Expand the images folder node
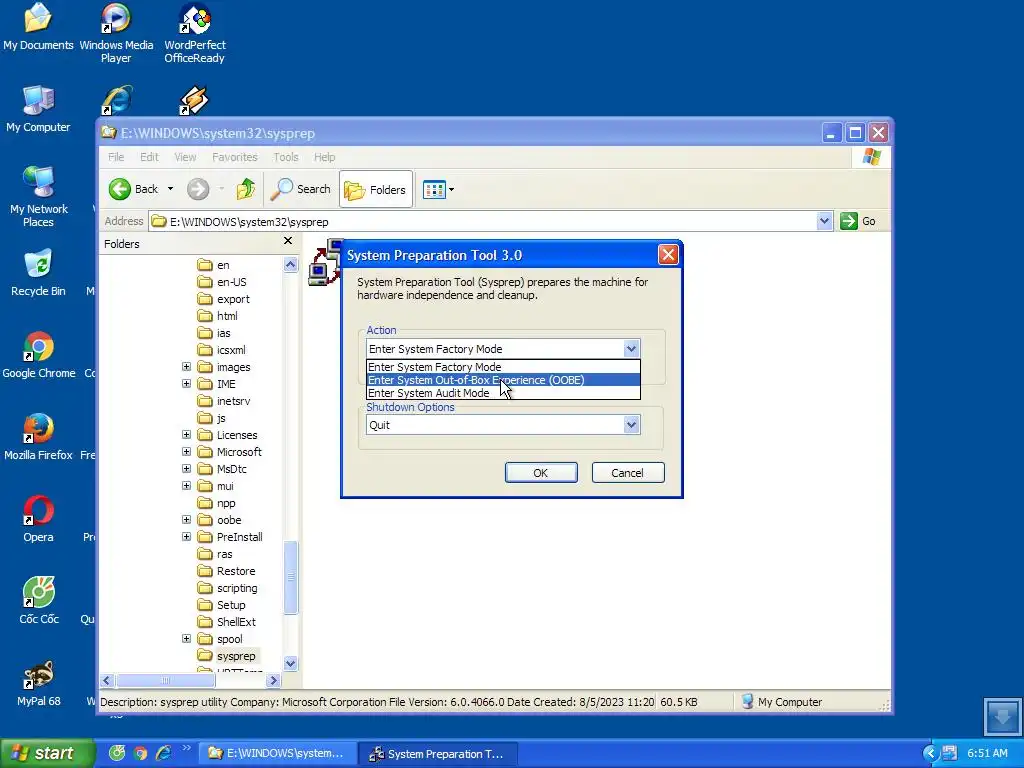 point(186,367)
